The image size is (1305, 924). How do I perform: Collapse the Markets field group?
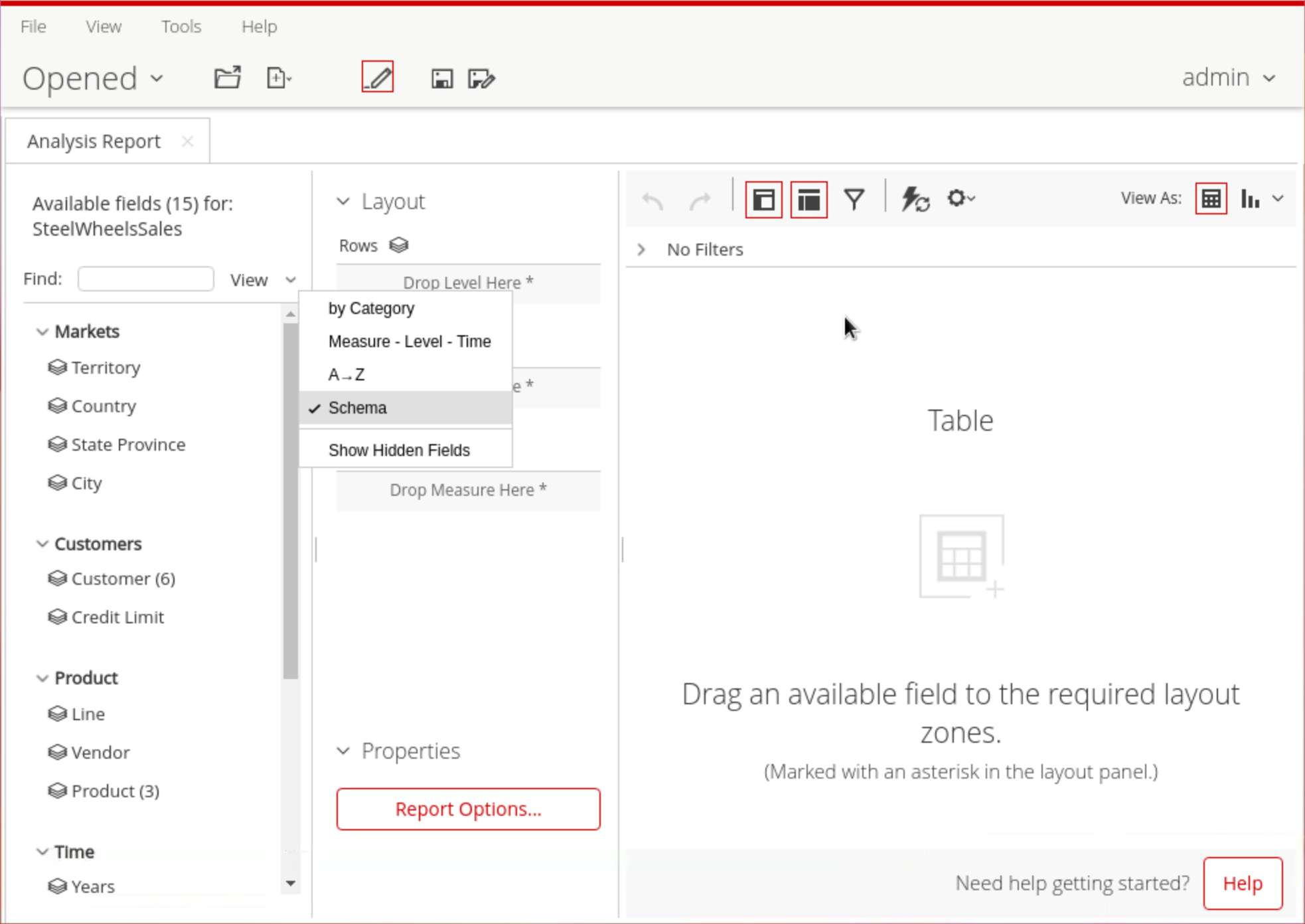[x=42, y=331]
